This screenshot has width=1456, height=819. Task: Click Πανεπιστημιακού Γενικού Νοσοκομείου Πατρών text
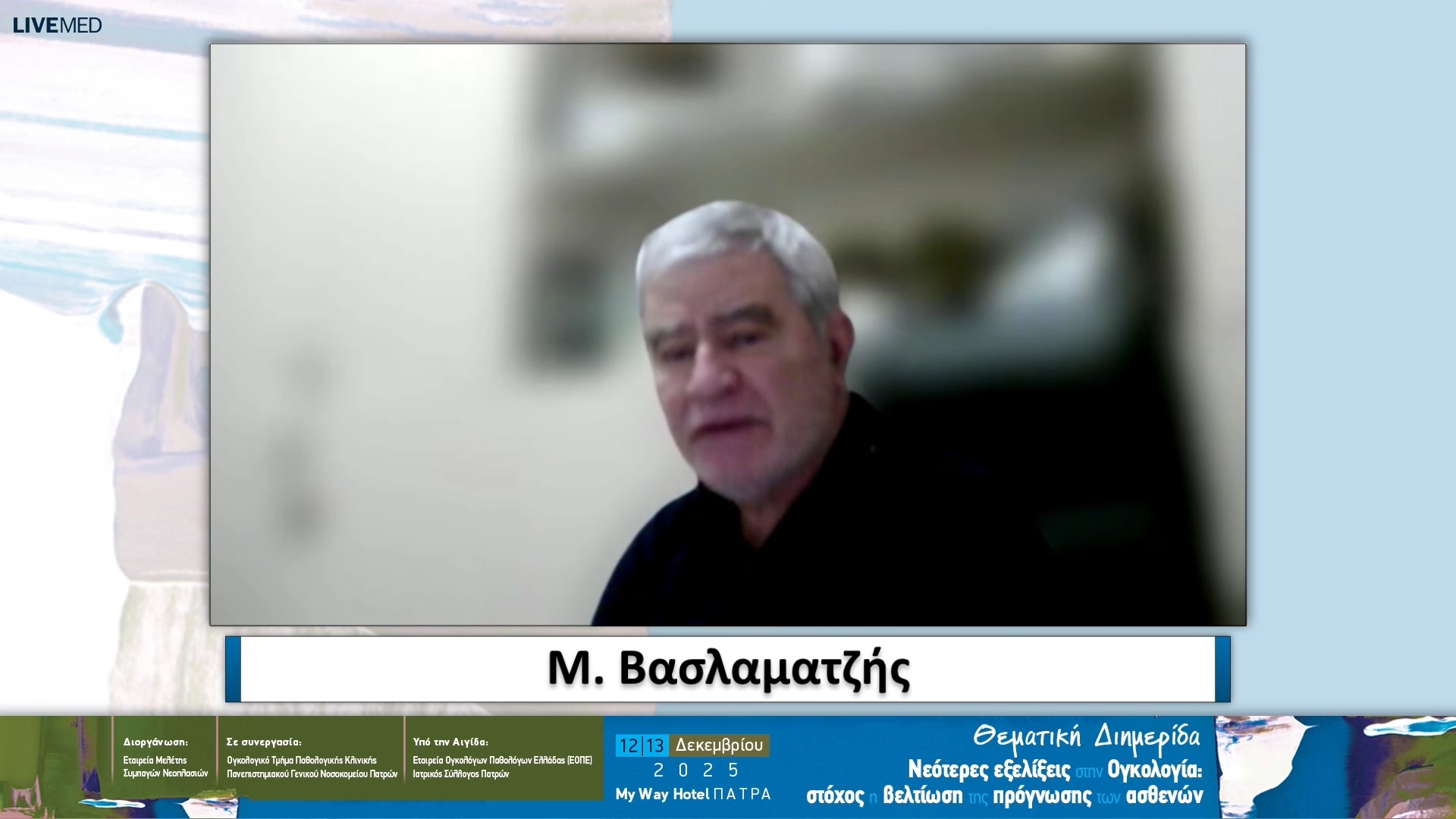click(312, 774)
